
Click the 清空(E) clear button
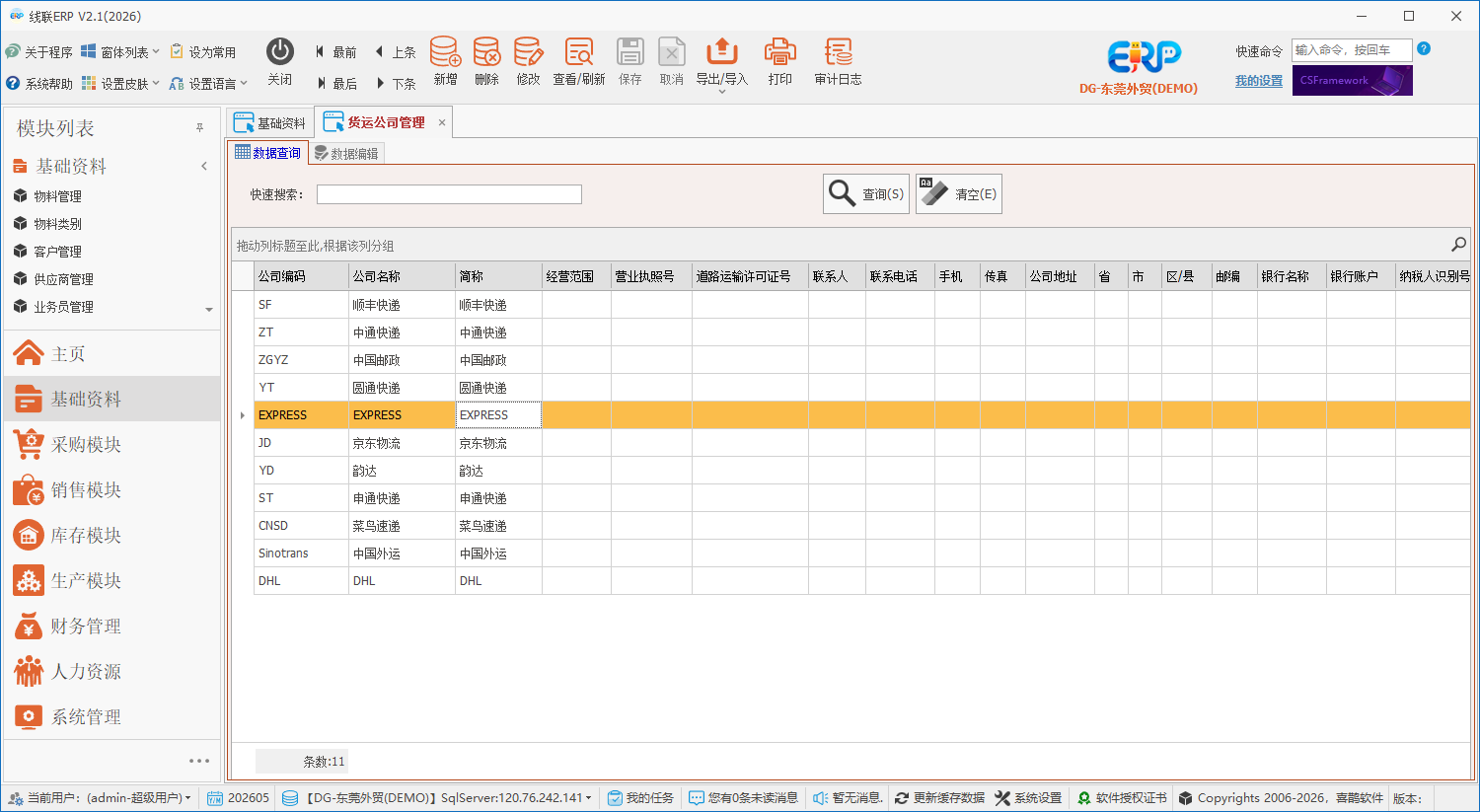959,193
